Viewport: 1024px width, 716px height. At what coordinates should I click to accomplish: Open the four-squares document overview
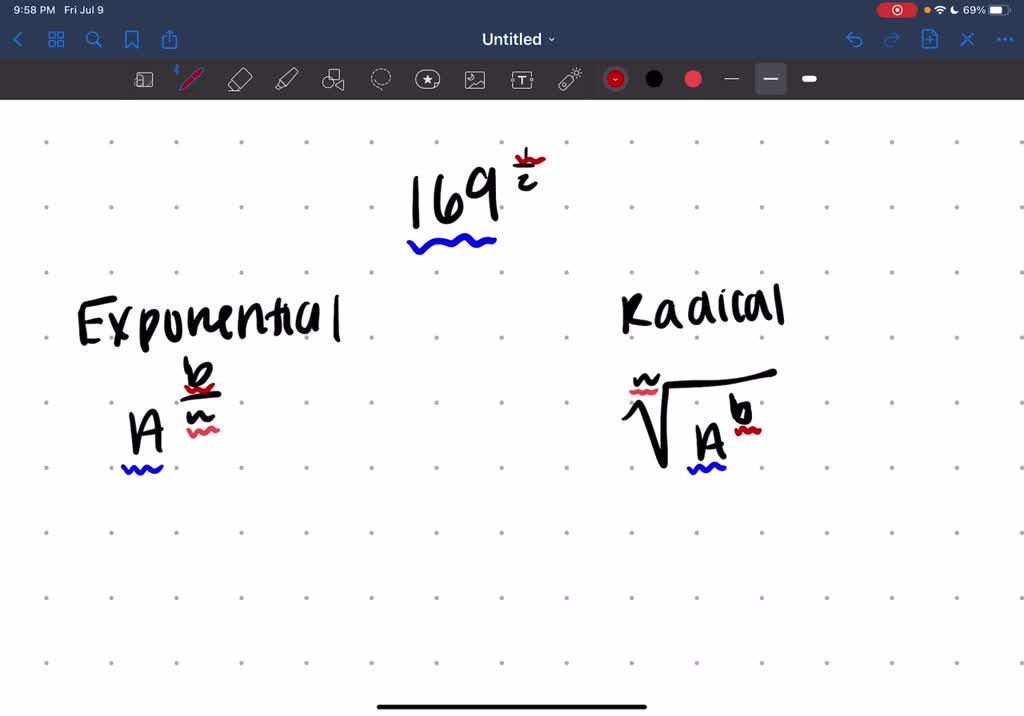point(56,40)
